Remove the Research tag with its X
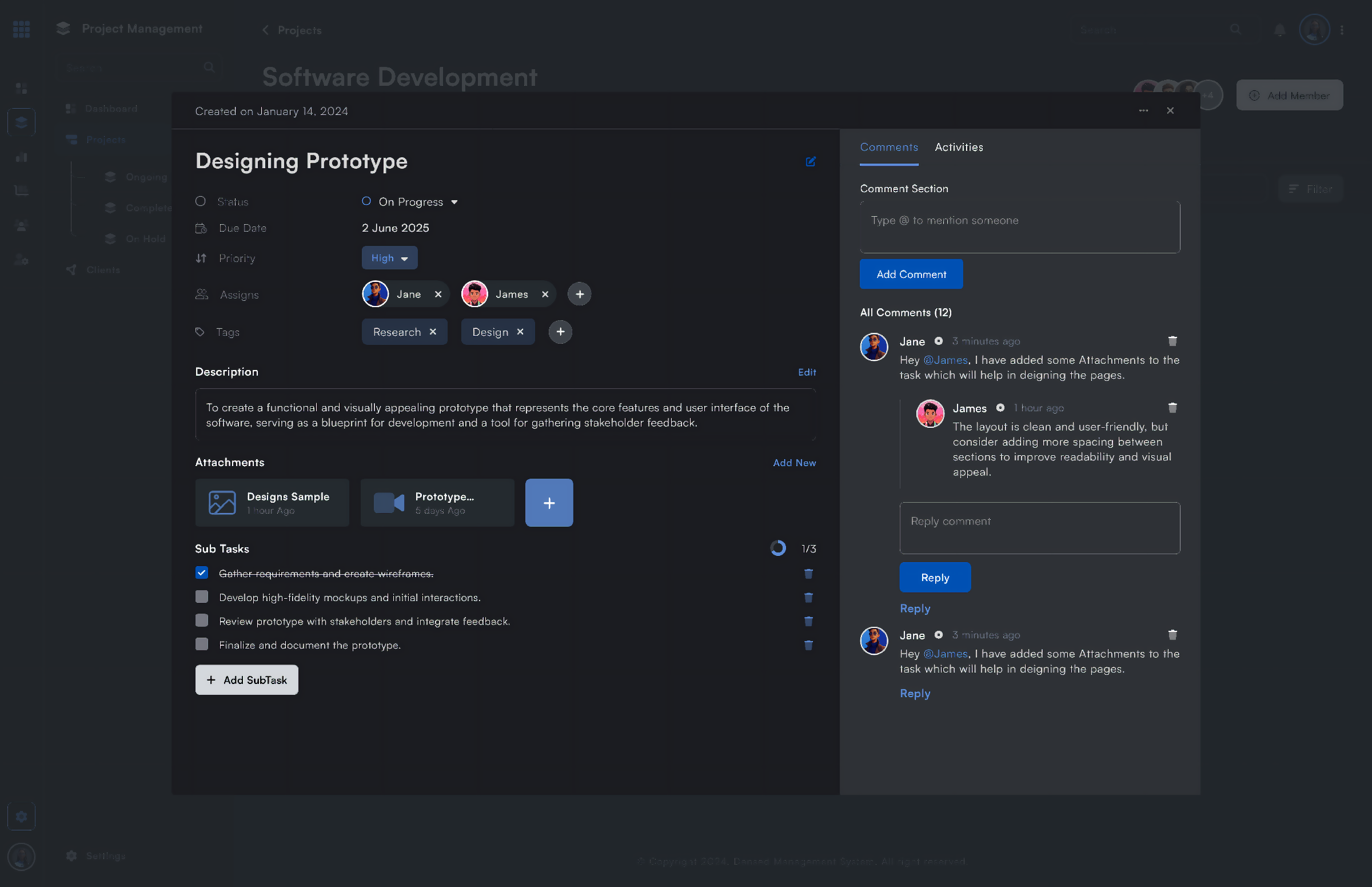Screen dimensions: 1372x887 point(433,332)
